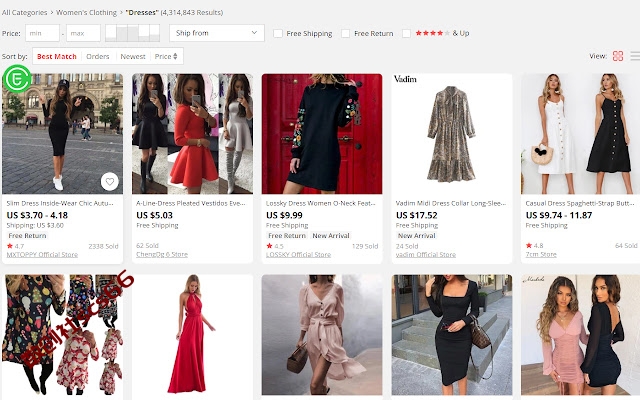Focus the max price field
This screenshot has width=640, height=400.
point(83,33)
